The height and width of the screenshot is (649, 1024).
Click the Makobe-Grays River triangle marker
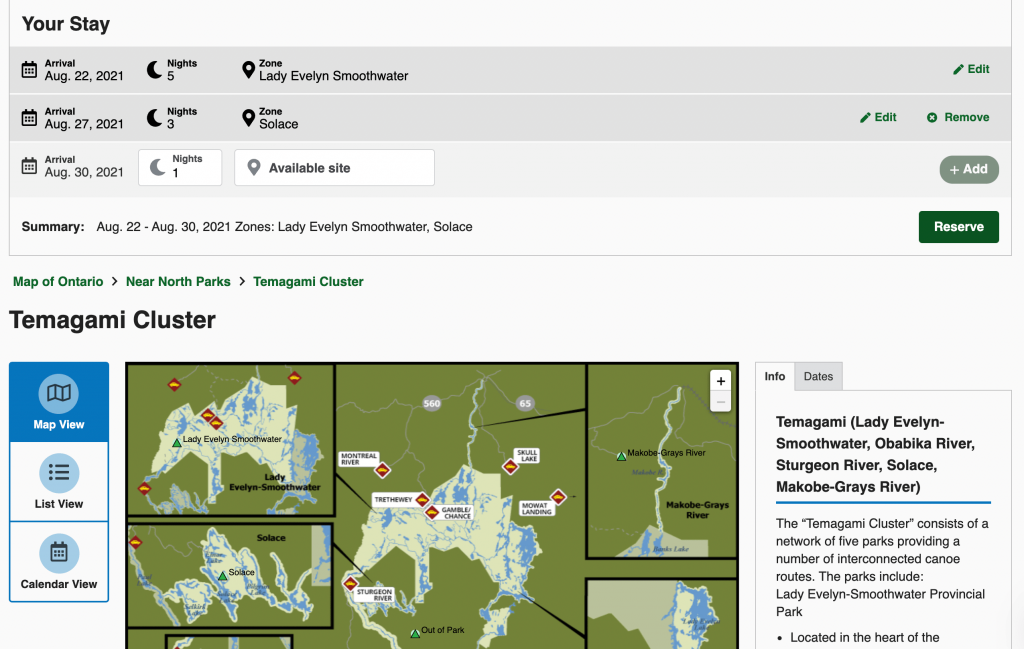click(x=621, y=456)
